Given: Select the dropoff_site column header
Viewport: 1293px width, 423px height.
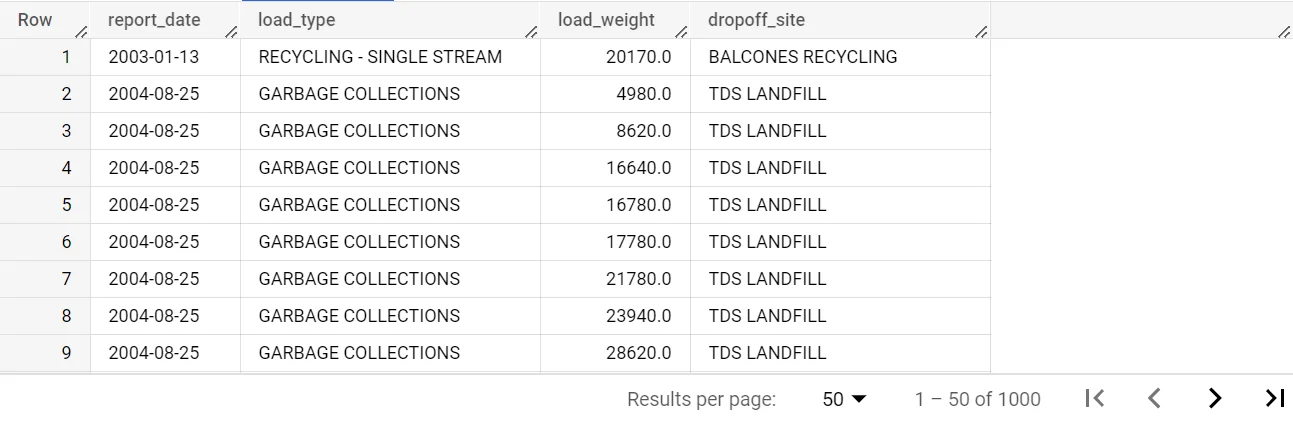Looking at the screenshot, I should coord(756,20).
